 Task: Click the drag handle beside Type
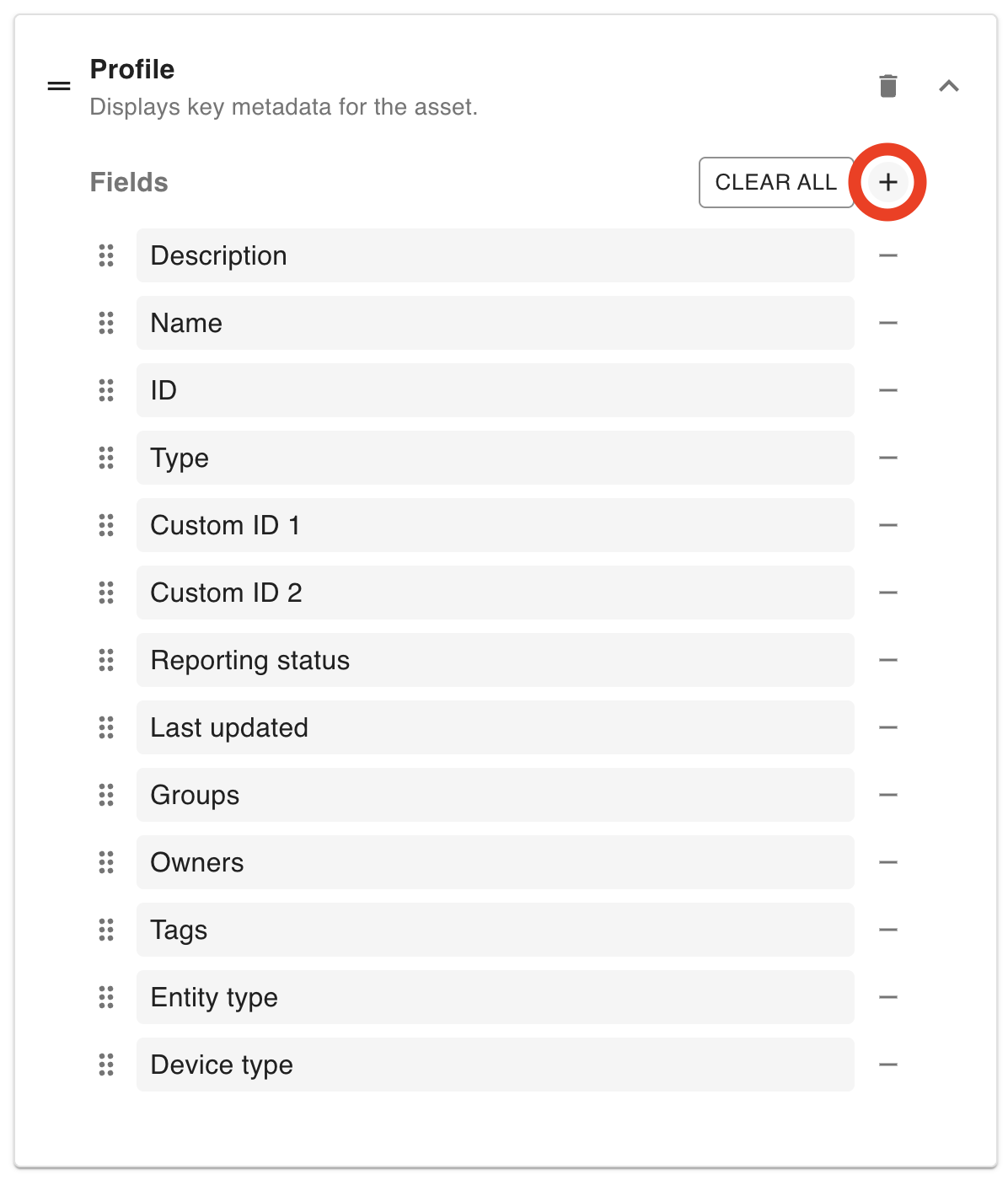[x=106, y=458]
